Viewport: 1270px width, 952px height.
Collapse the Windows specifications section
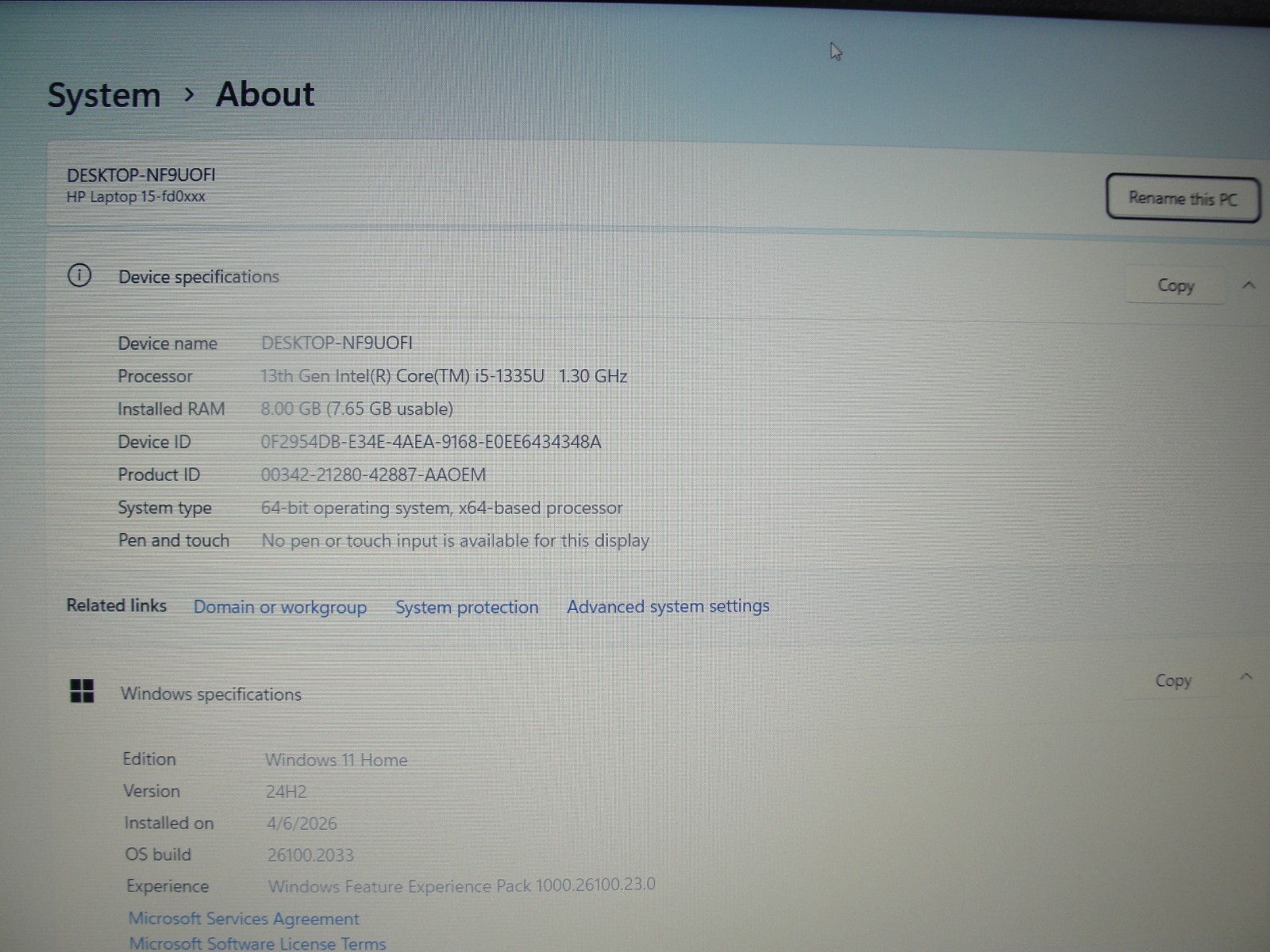pyautogui.click(x=1246, y=678)
